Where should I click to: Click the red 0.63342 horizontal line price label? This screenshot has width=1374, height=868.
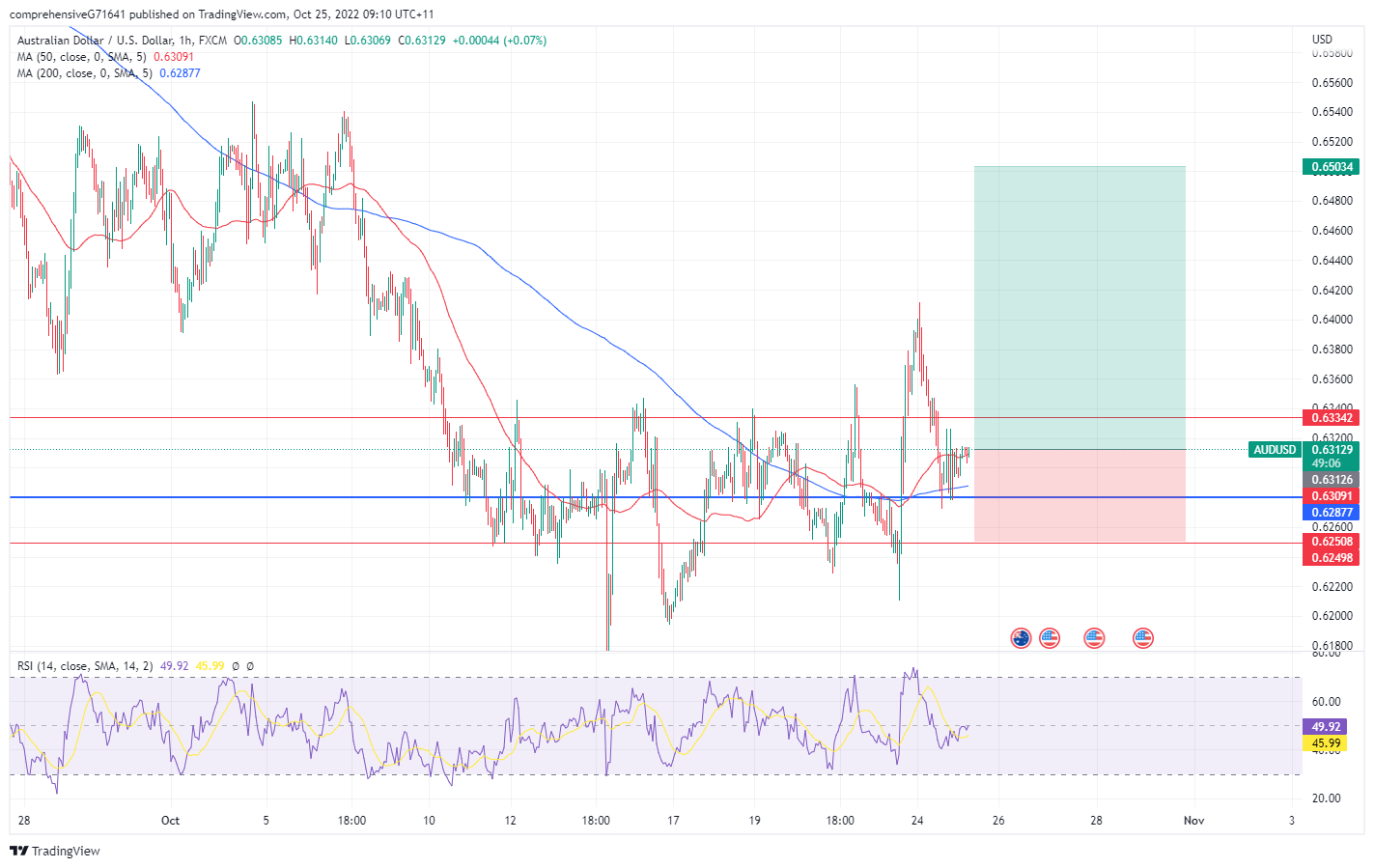pyautogui.click(x=1331, y=418)
